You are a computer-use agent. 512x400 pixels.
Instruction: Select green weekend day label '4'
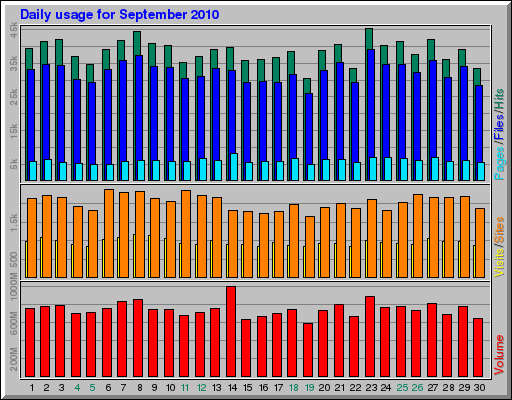(77, 388)
